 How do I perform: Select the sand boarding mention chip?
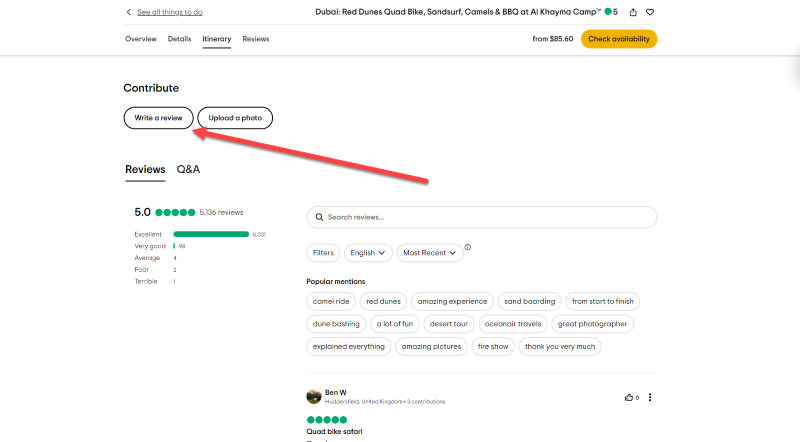click(x=530, y=302)
